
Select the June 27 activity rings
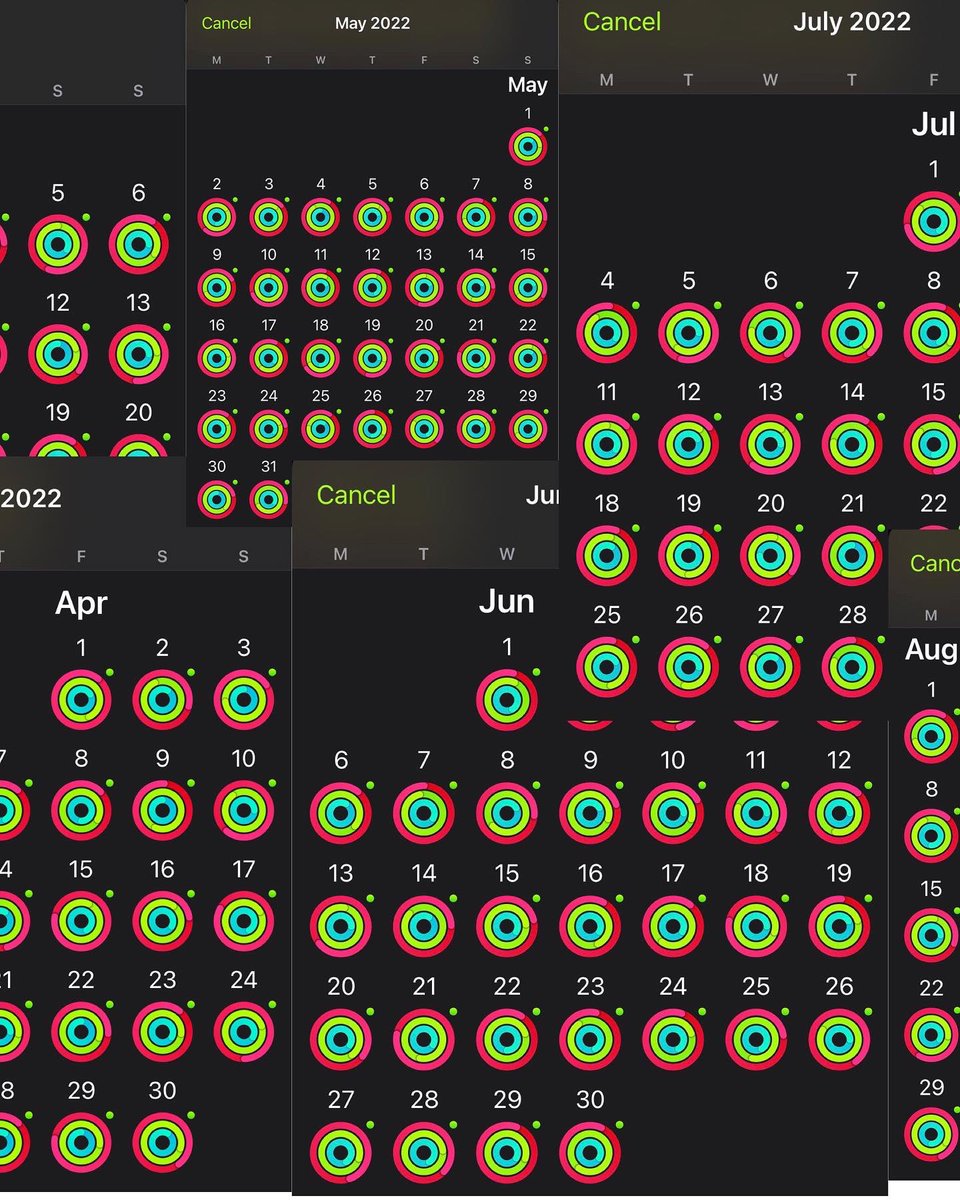tap(341, 1152)
